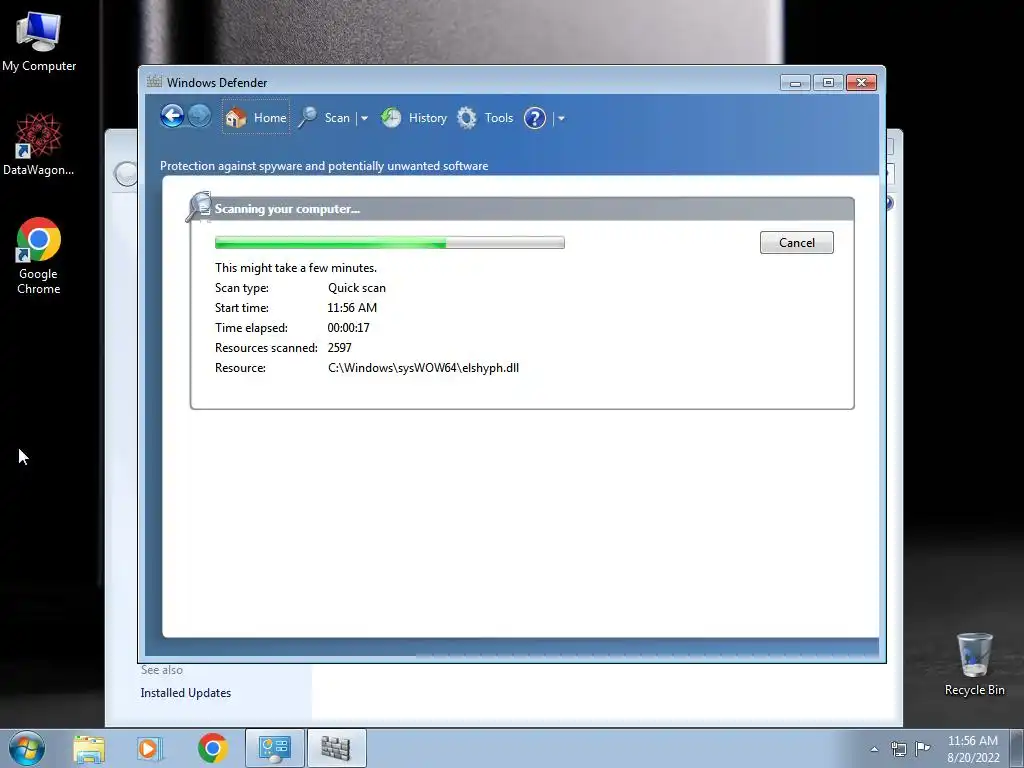Click the forward navigation arrow
1024x768 pixels.
pyautogui.click(x=200, y=117)
